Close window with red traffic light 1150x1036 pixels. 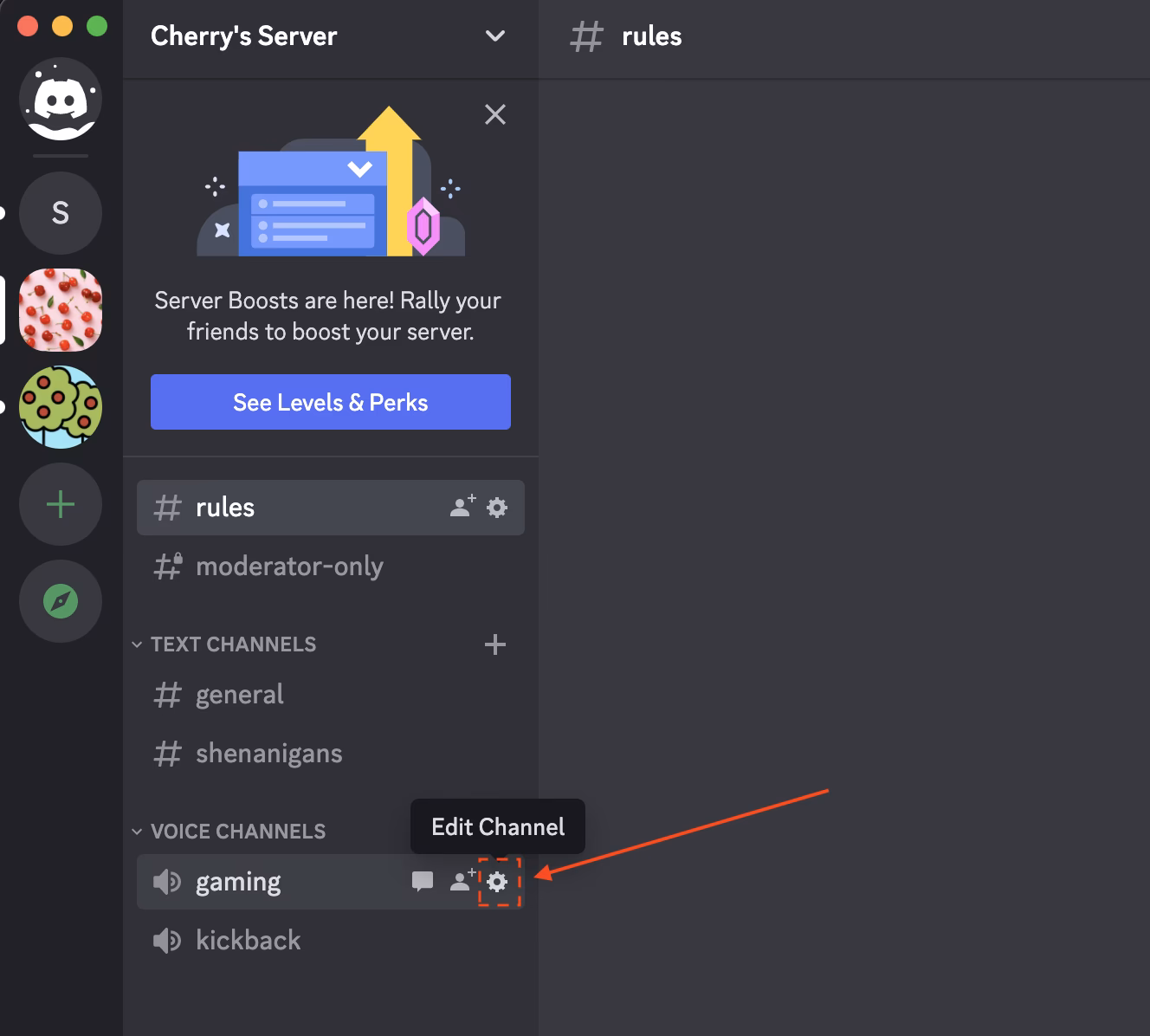tap(28, 26)
